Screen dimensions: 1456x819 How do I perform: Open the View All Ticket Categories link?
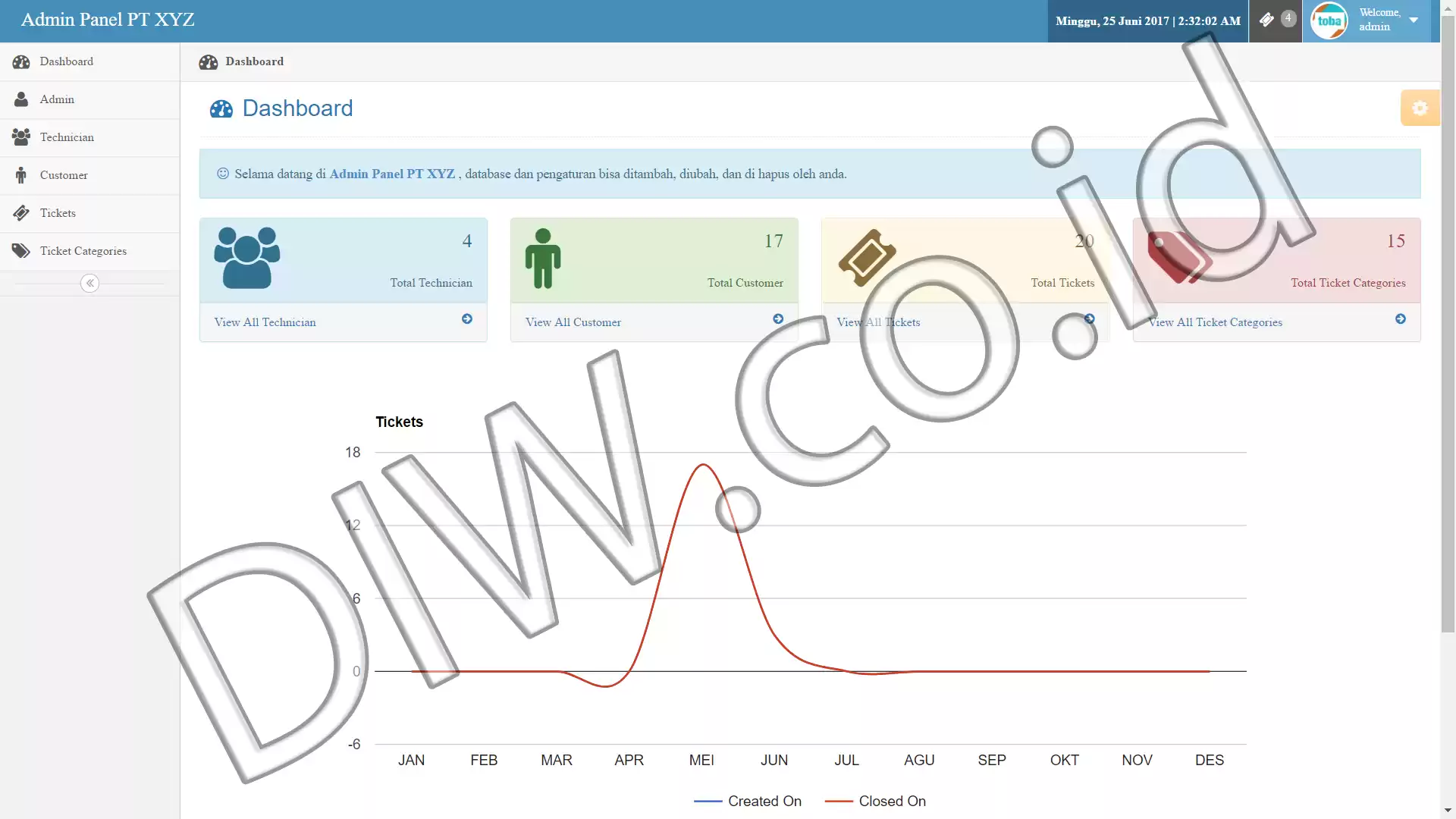click(1215, 322)
